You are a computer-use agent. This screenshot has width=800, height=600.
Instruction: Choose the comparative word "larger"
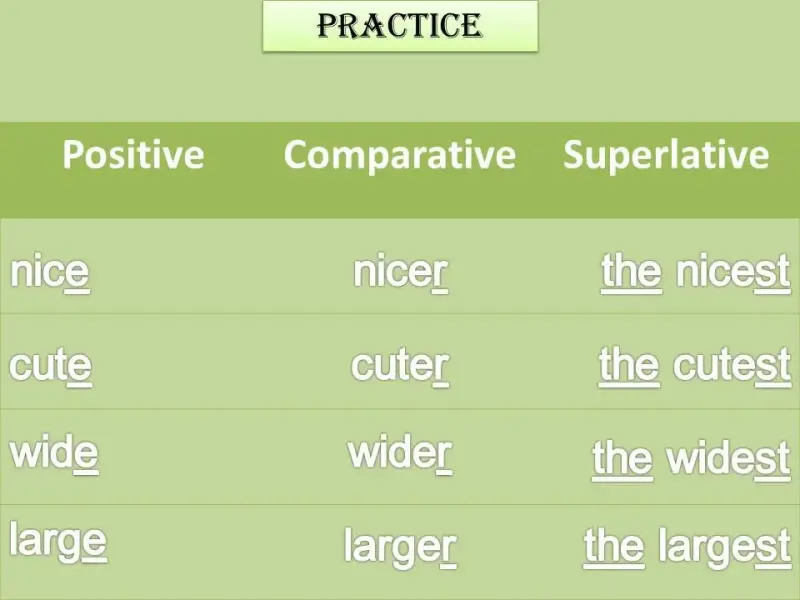pyautogui.click(x=400, y=547)
